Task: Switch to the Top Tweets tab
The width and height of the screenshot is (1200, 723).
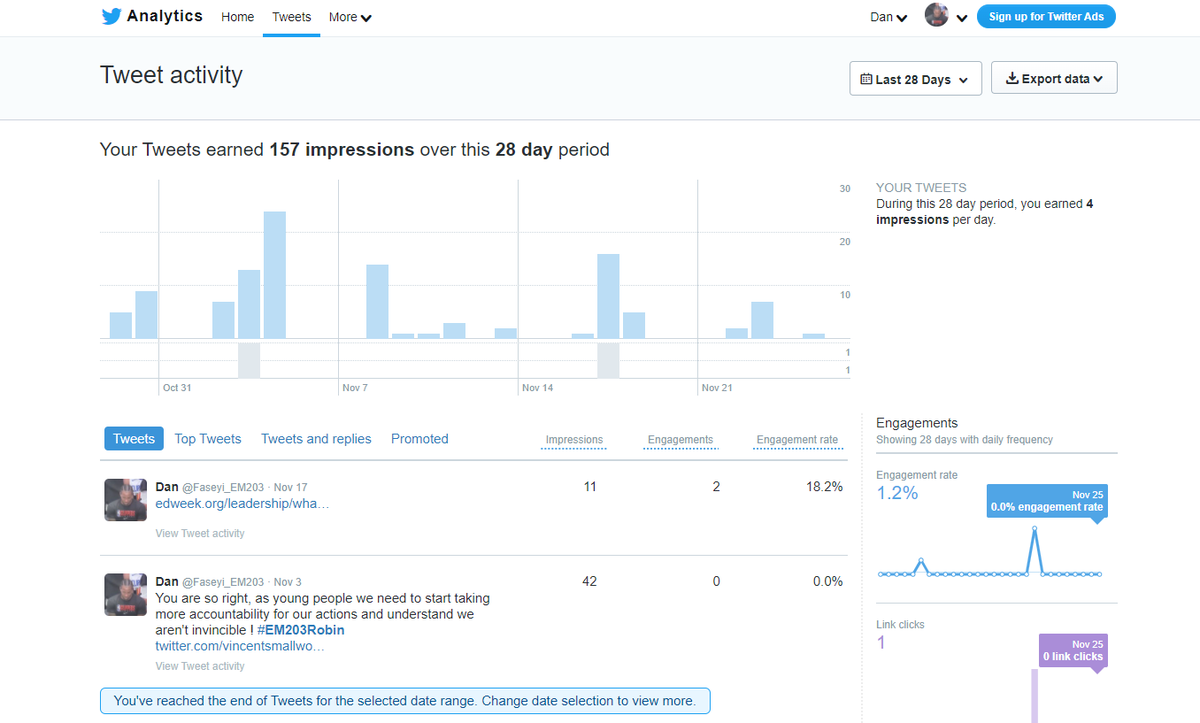Action: pos(208,439)
